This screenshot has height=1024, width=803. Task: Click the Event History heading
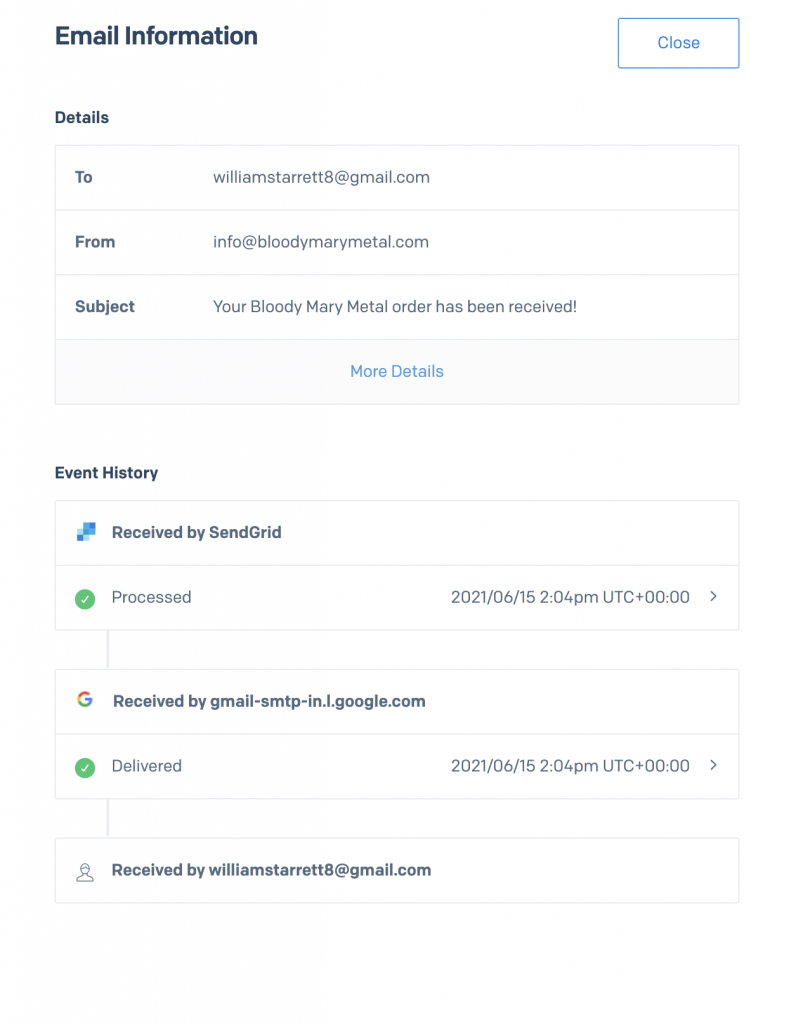click(106, 473)
